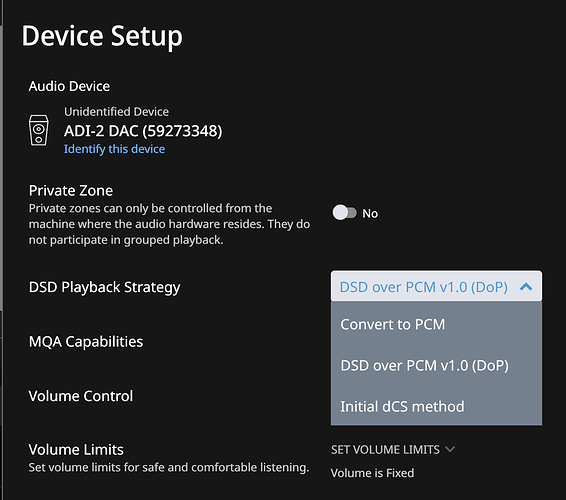The width and height of the screenshot is (566, 500).
Task: Click the Volume Limits heading
Action: pyautogui.click(x=76, y=449)
